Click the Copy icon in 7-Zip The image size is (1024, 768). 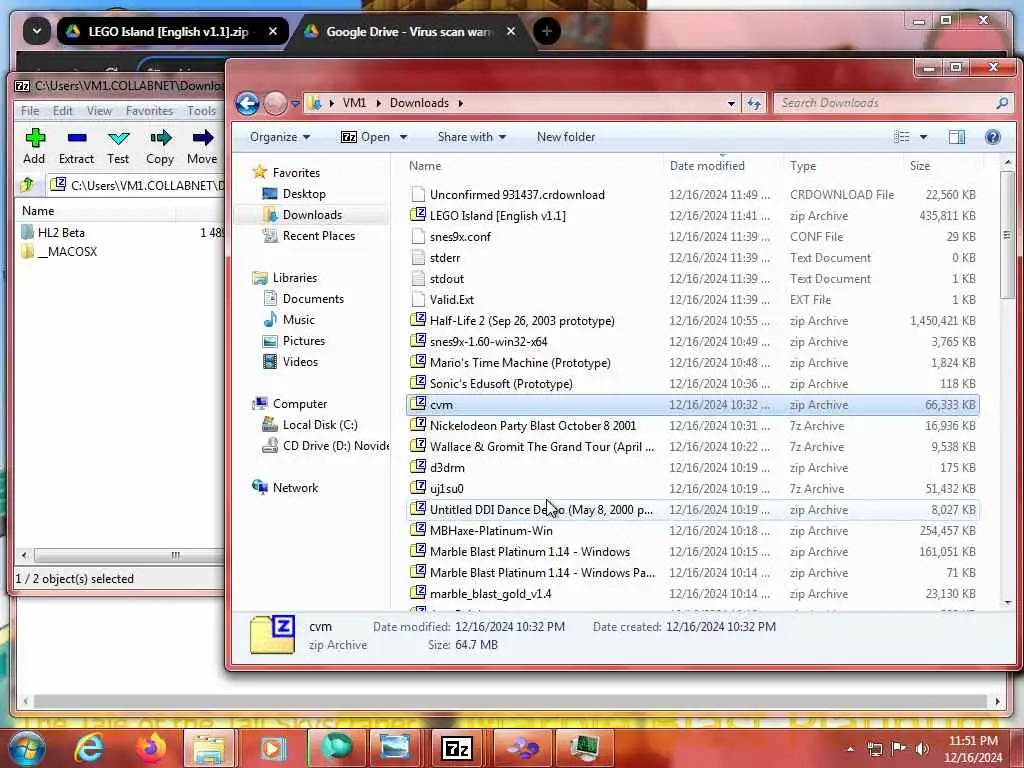pyautogui.click(x=160, y=138)
